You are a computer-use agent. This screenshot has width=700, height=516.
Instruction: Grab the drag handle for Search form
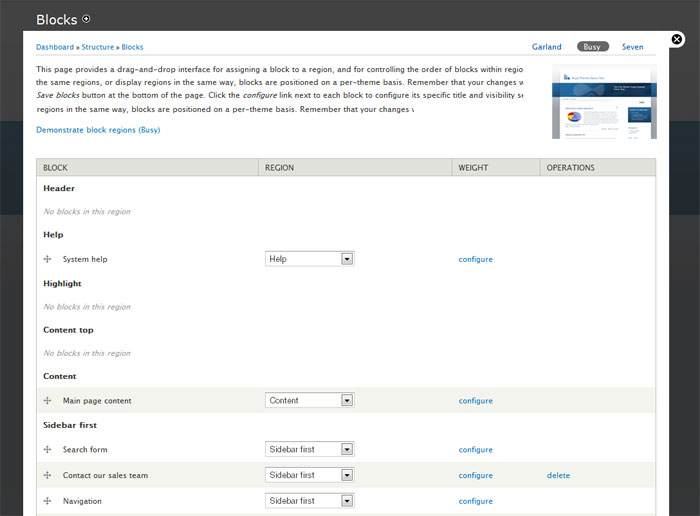point(47,449)
